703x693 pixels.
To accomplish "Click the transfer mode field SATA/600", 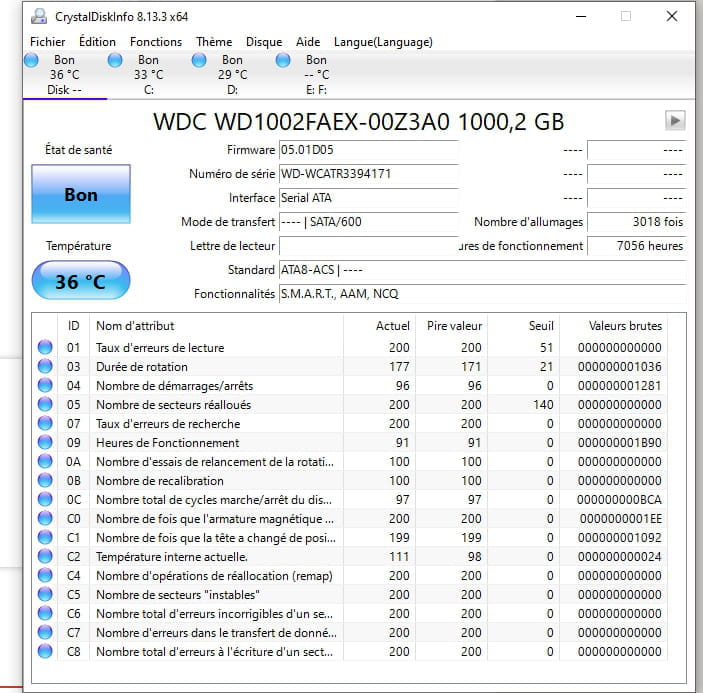I will click(369, 222).
